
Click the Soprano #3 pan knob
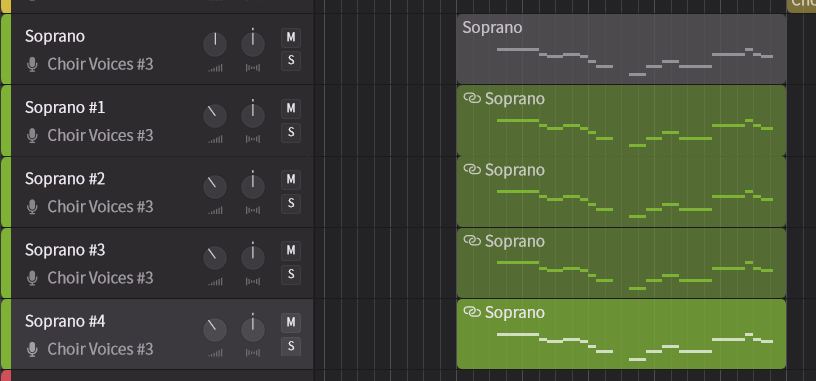[253, 258]
